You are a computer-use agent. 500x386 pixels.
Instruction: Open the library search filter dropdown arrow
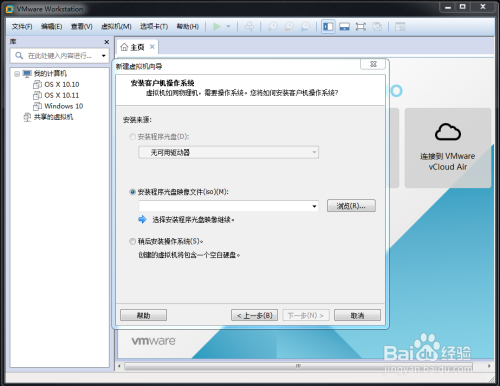(104, 56)
